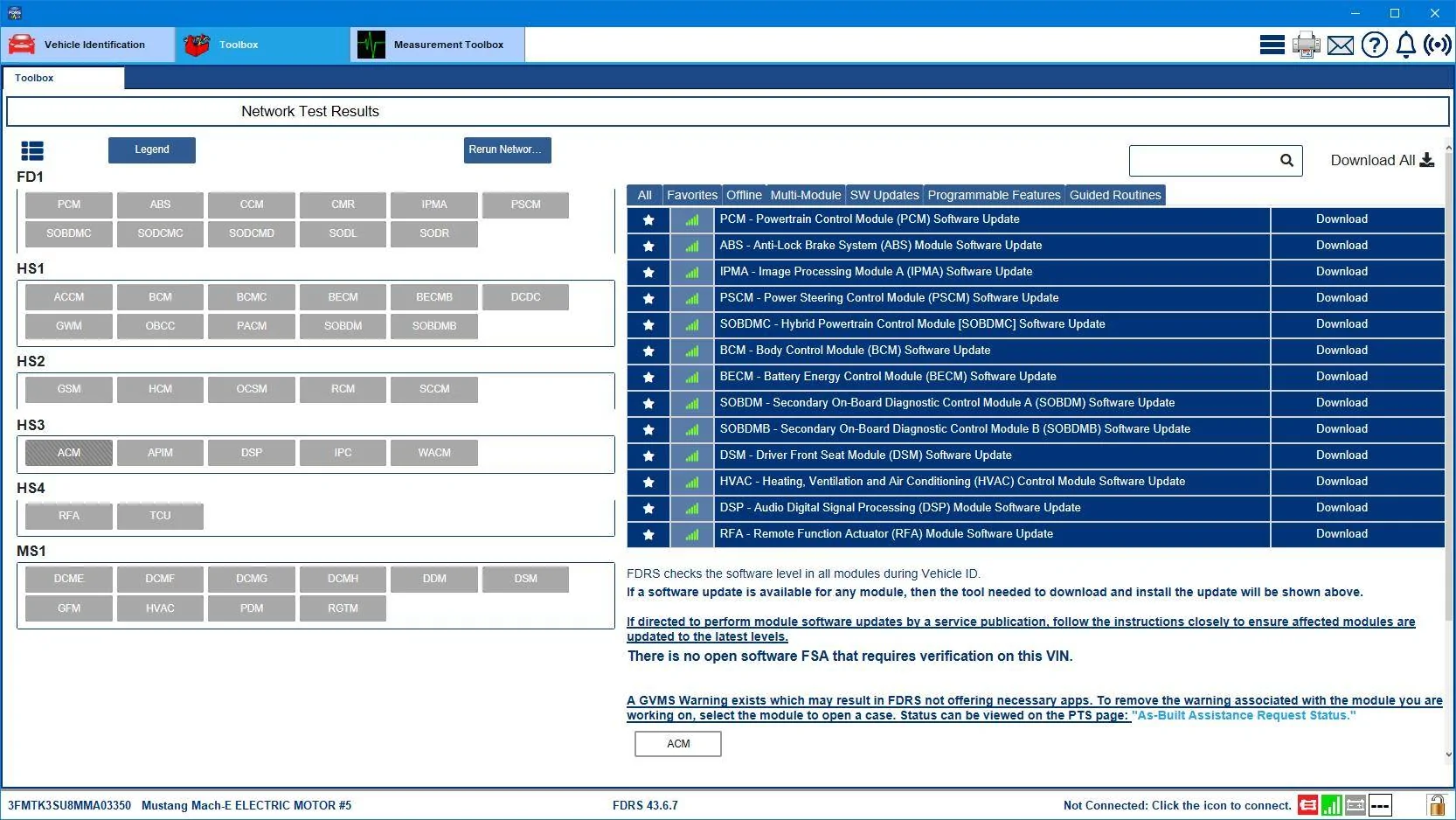Screen dimensions: 1456x820
Task: Toggle the module list view icon
Action: point(32,151)
